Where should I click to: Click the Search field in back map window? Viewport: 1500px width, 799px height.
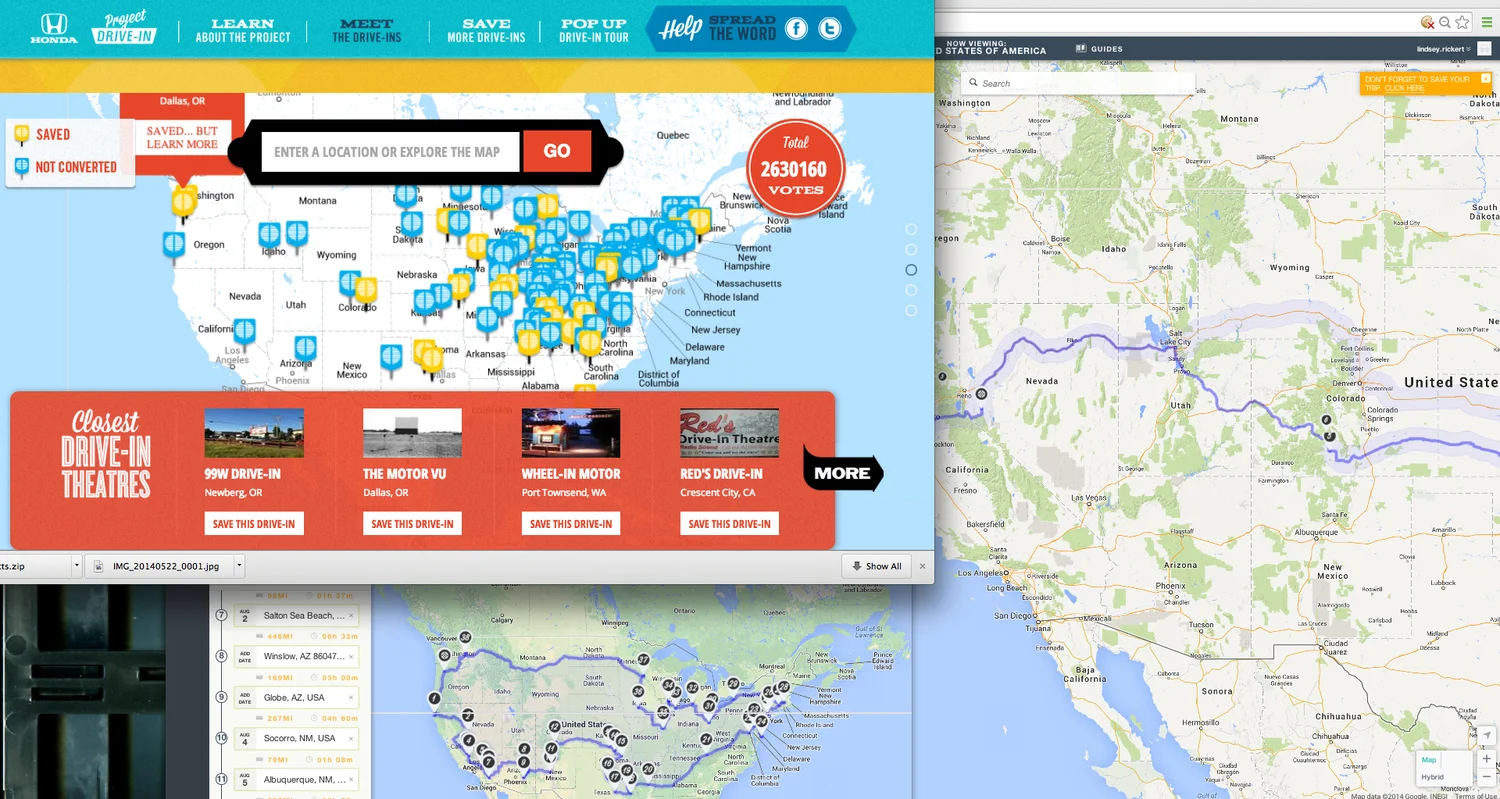(1078, 83)
